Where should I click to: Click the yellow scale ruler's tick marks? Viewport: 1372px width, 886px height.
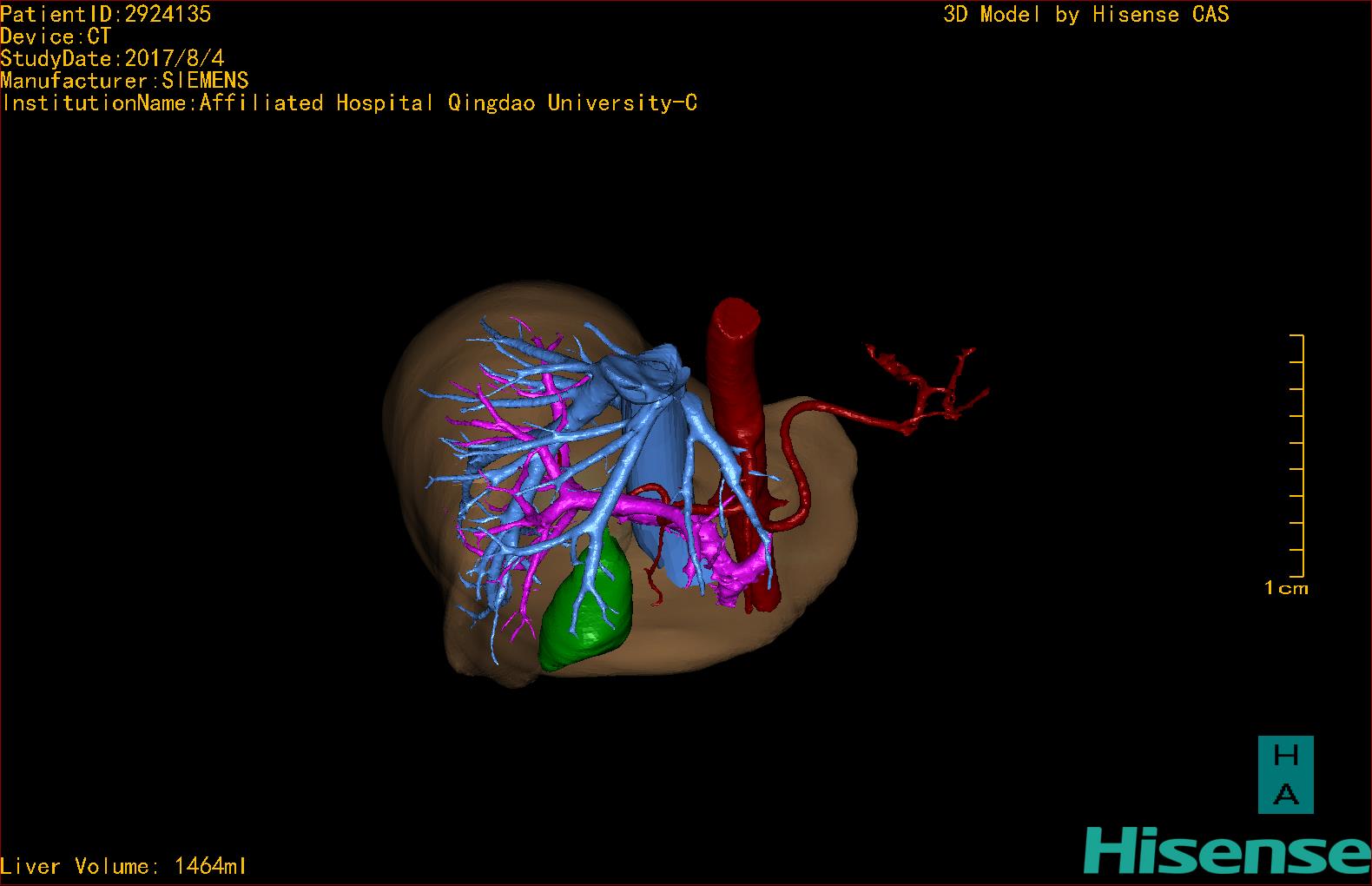1296,456
